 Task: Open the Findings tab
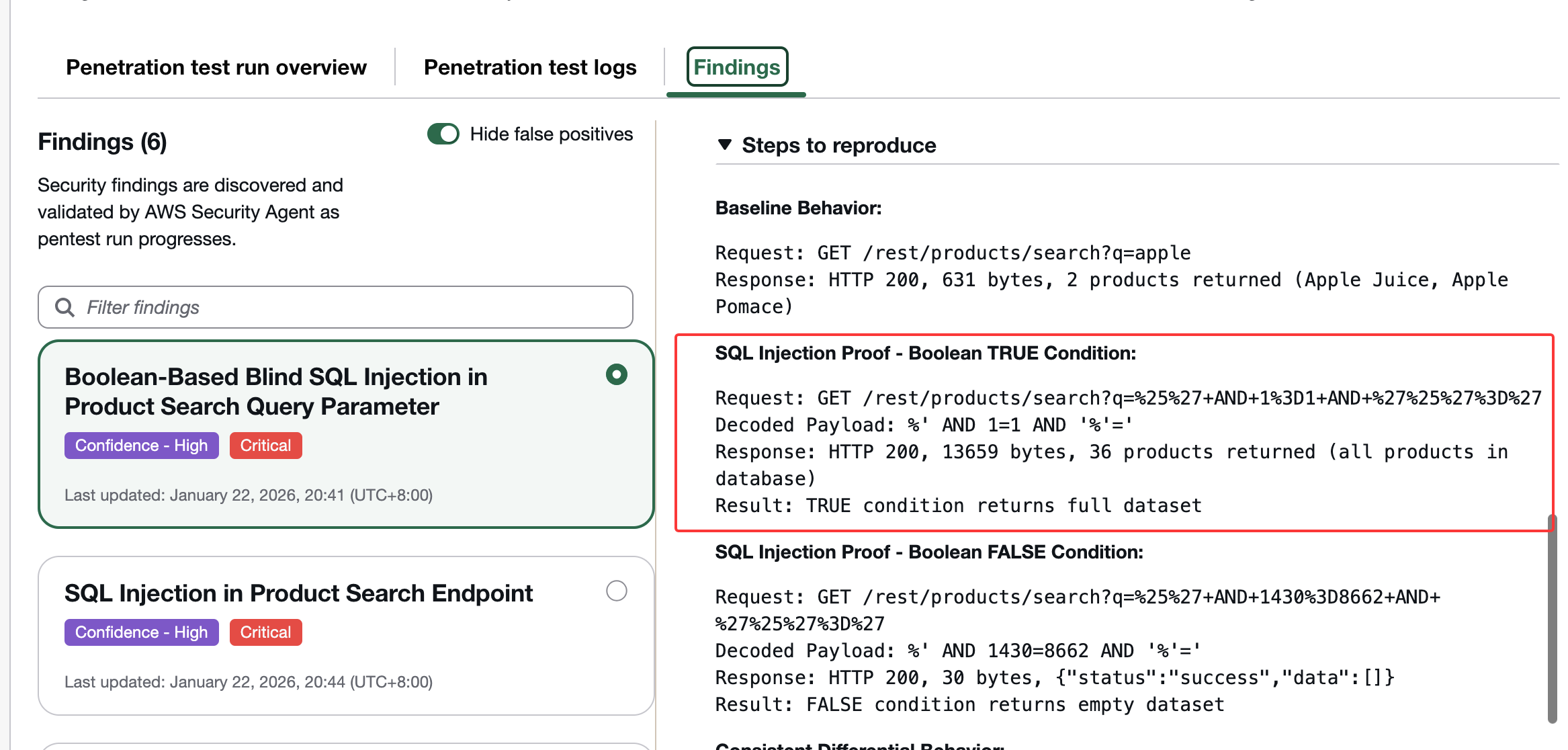tap(736, 67)
